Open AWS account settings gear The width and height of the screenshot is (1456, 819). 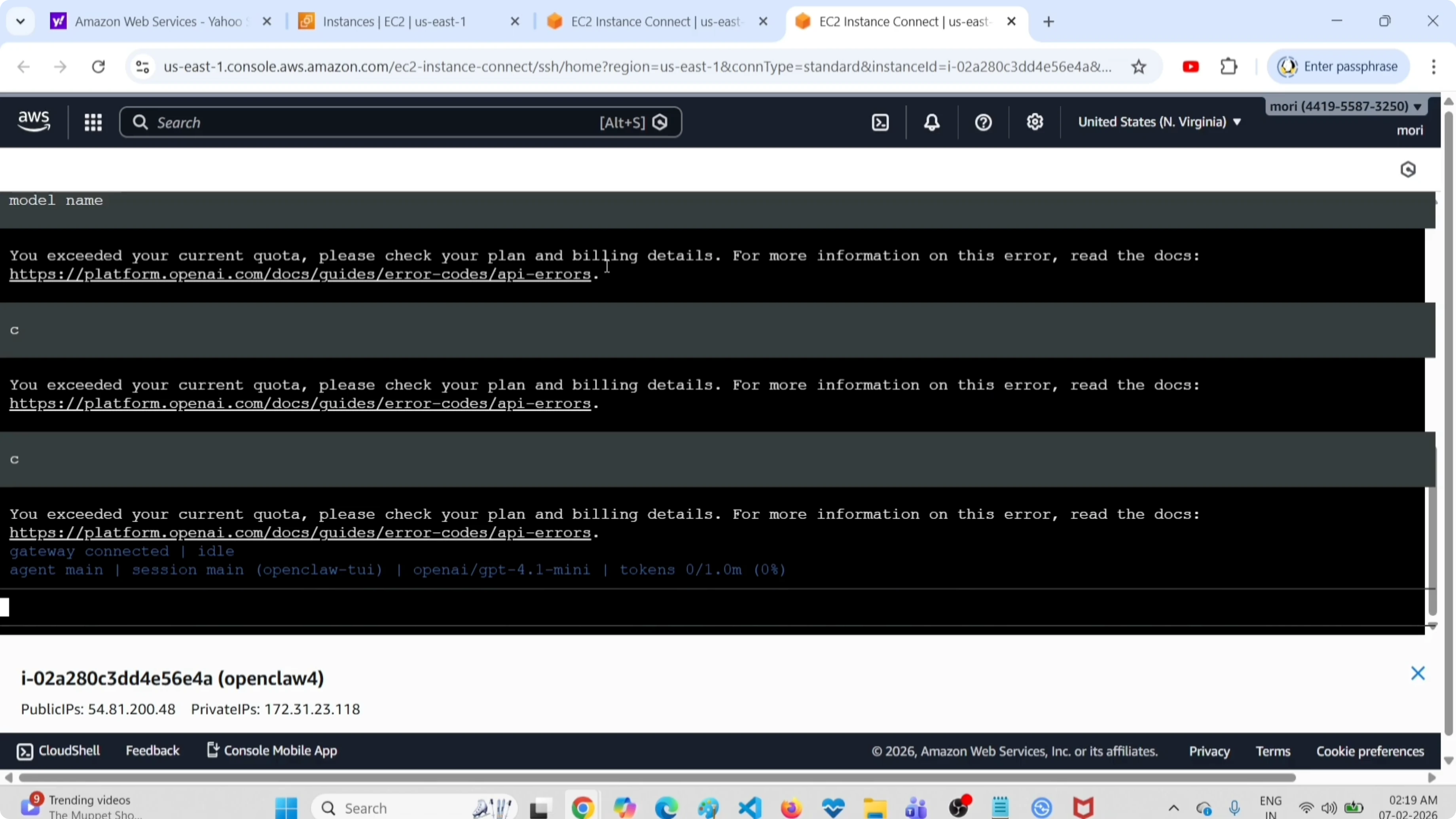tap(1034, 122)
